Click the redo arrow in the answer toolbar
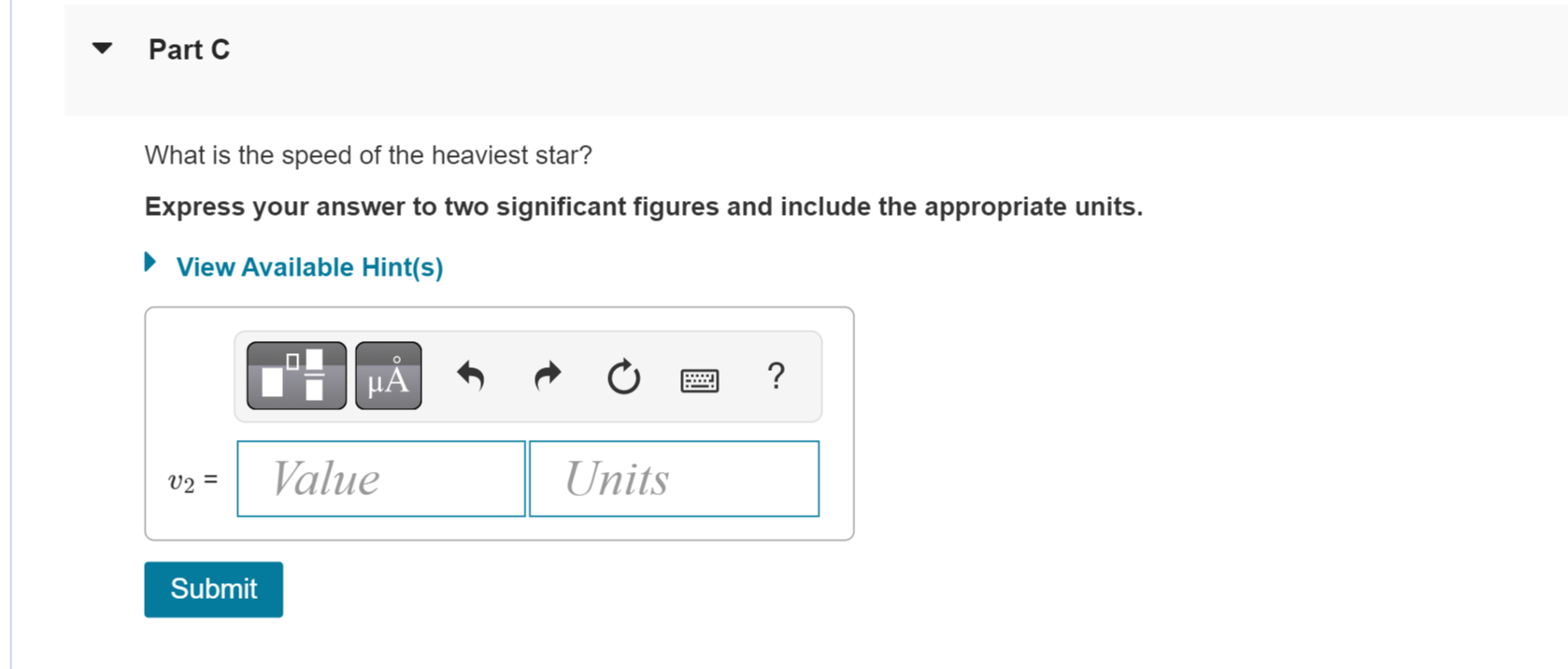 pyautogui.click(x=547, y=377)
